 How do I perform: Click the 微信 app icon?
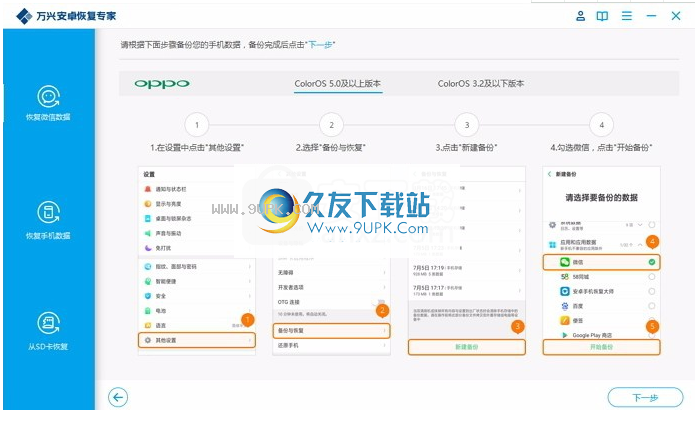click(565, 262)
